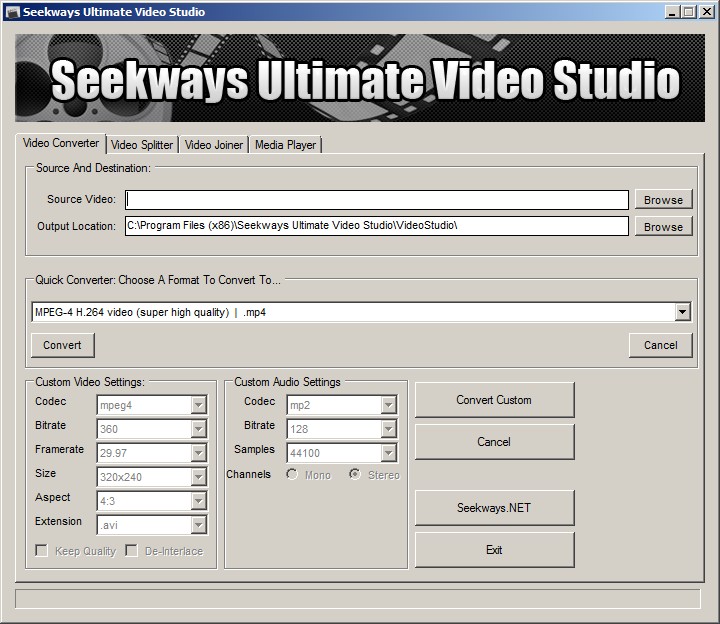
Task: Click the bottom progress bar
Action: [x=358, y=599]
